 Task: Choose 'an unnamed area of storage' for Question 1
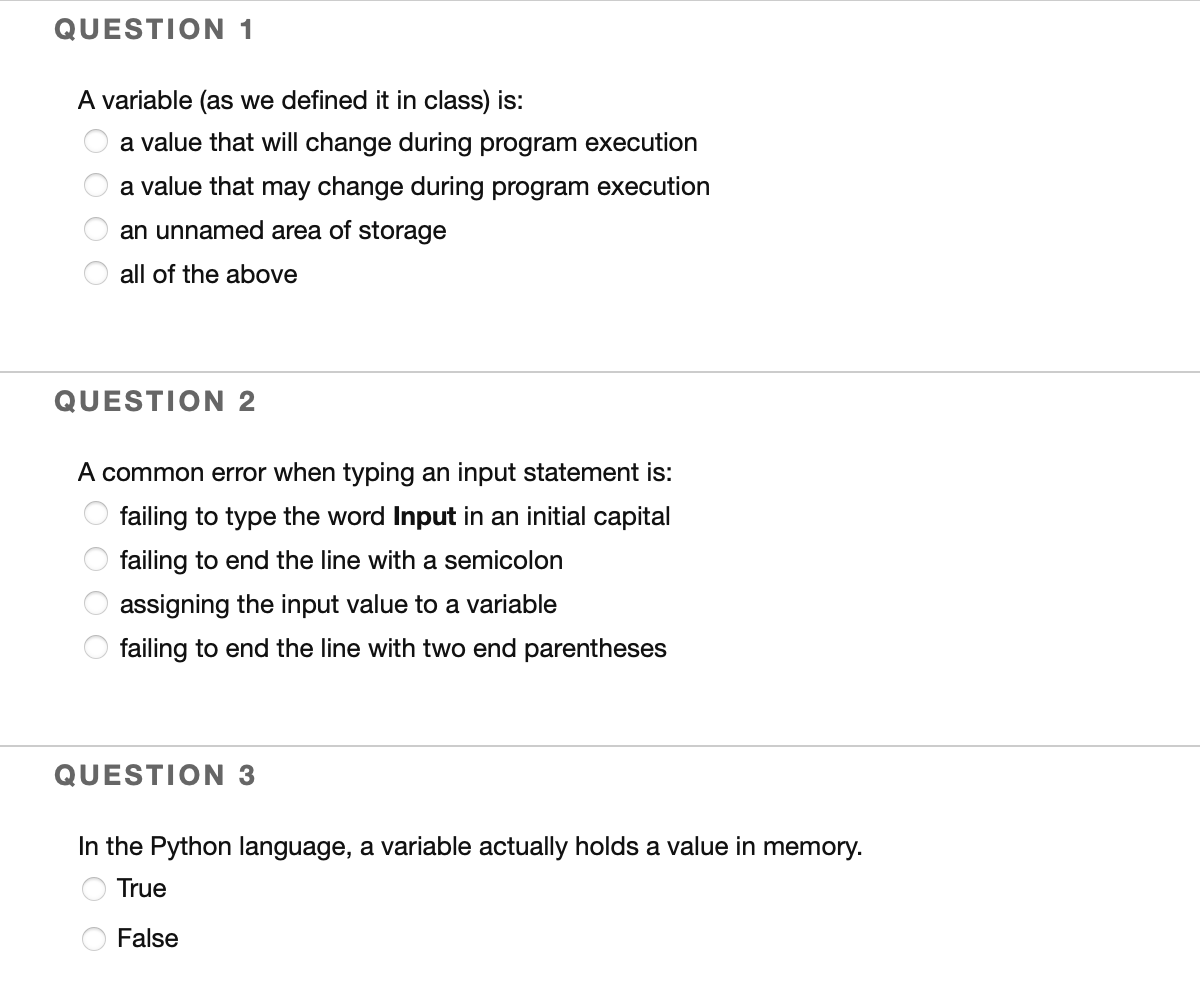pyautogui.click(x=96, y=229)
